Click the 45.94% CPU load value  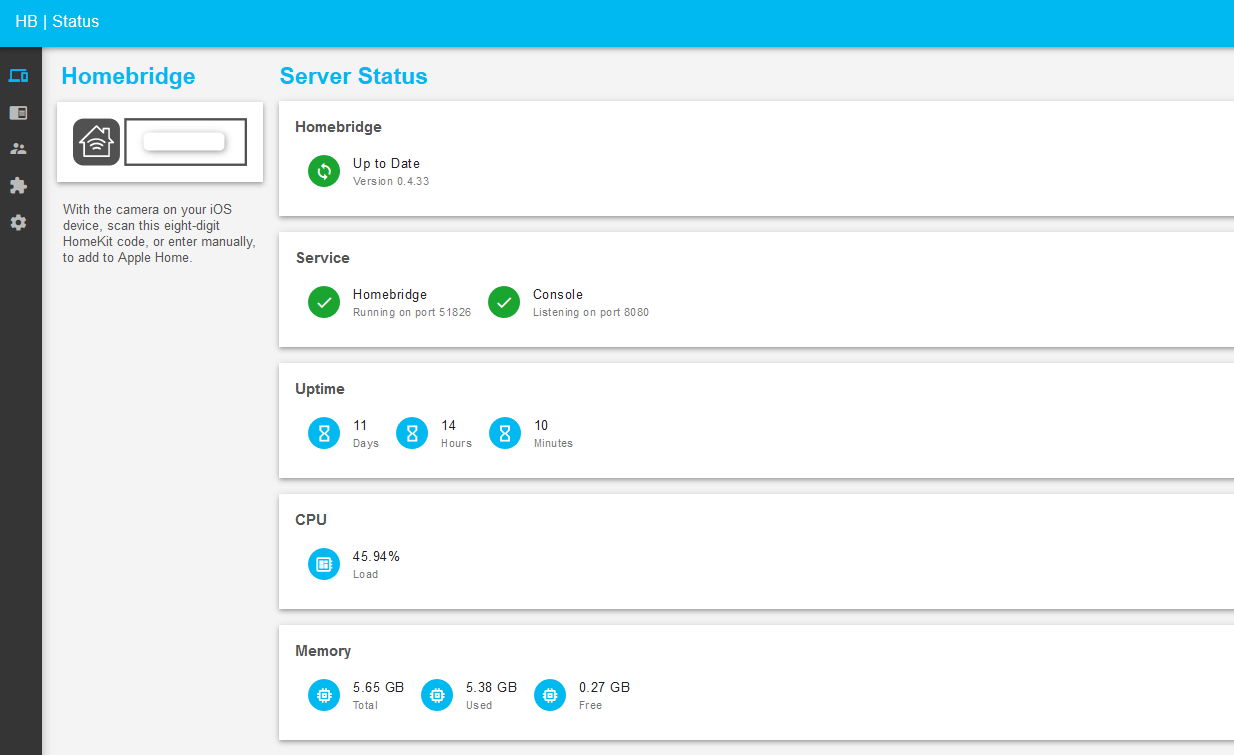[376, 556]
